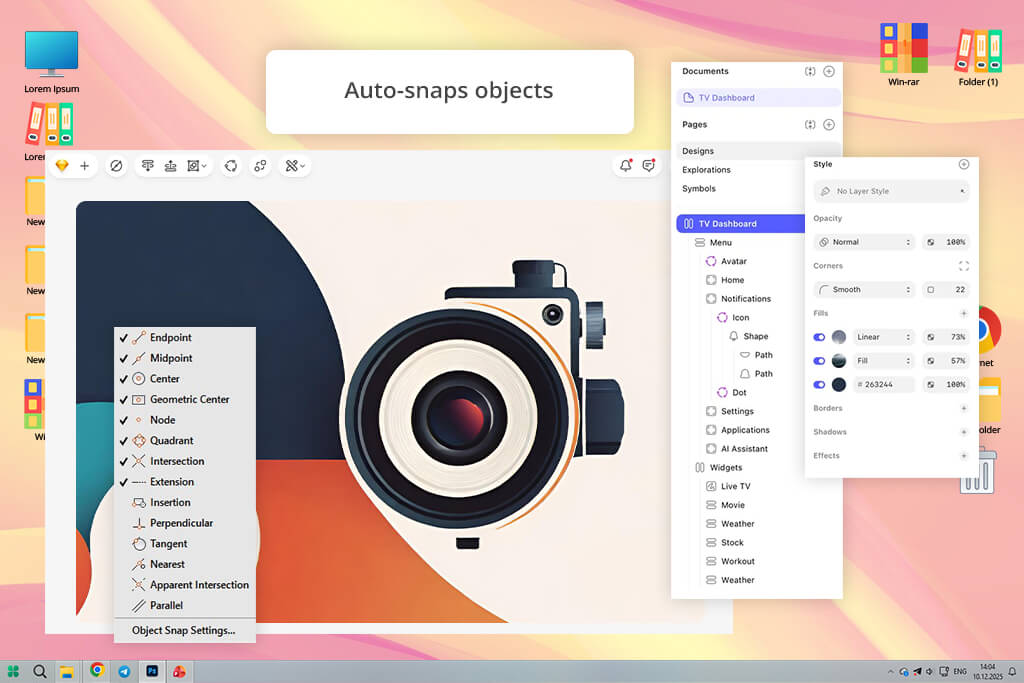Image resolution: width=1024 pixels, height=683 pixels.
Task: Click the Sketch diamond logo icon
Action: pyautogui.click(x=62, y=166)
